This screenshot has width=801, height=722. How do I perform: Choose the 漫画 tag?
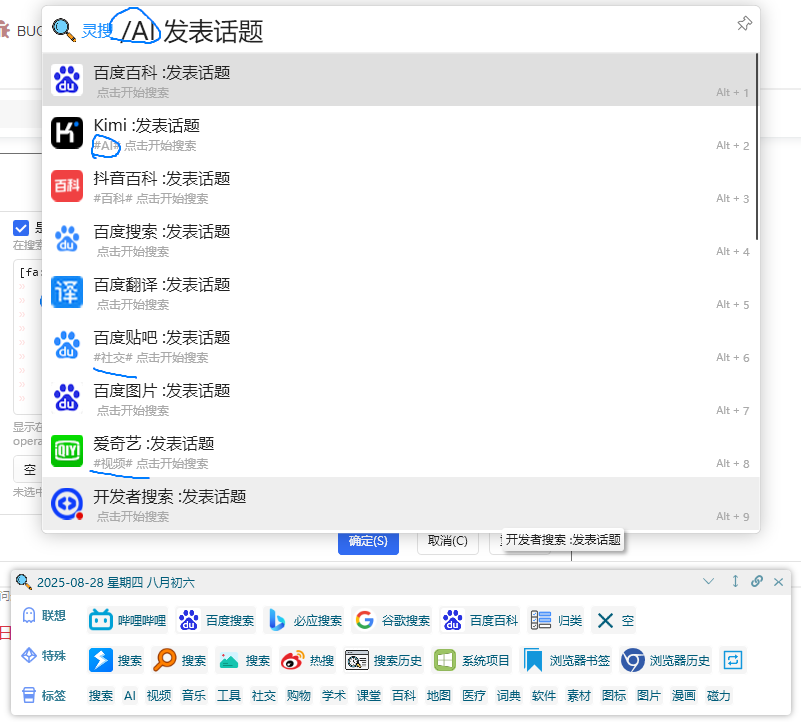pyautogui.click(x=684, y=695)
